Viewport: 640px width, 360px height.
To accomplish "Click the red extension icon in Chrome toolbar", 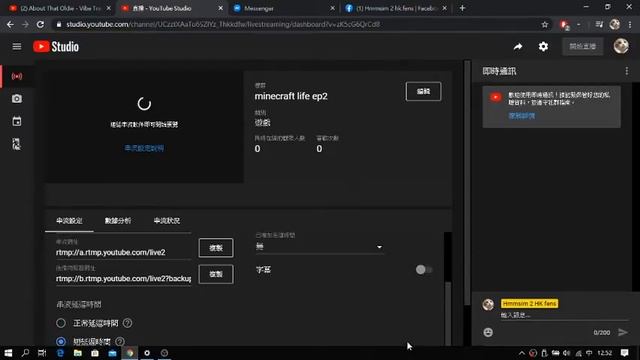I will click(564, 25).
